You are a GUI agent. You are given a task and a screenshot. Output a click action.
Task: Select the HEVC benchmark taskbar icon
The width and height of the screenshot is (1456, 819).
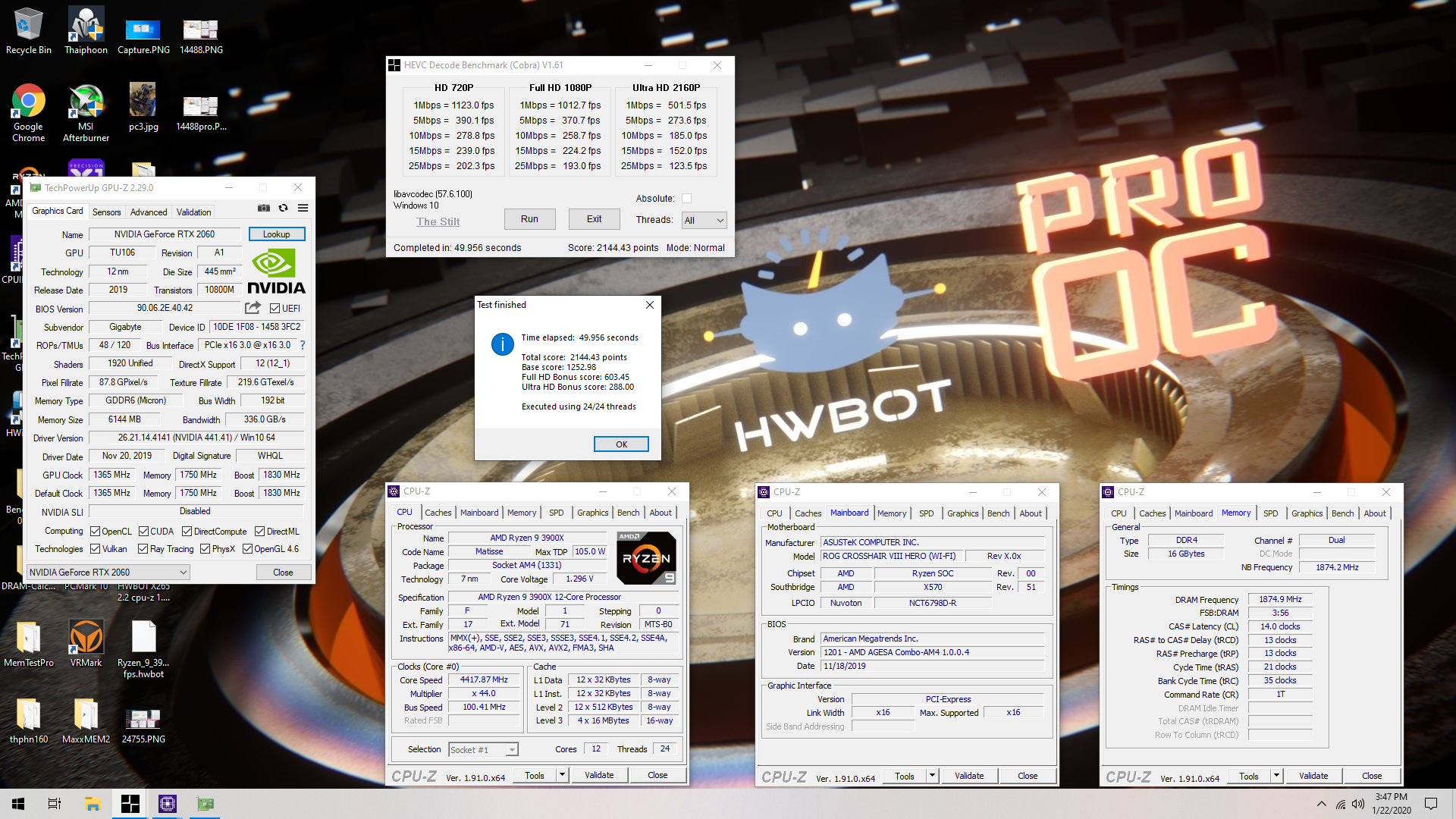click(130, 804)
